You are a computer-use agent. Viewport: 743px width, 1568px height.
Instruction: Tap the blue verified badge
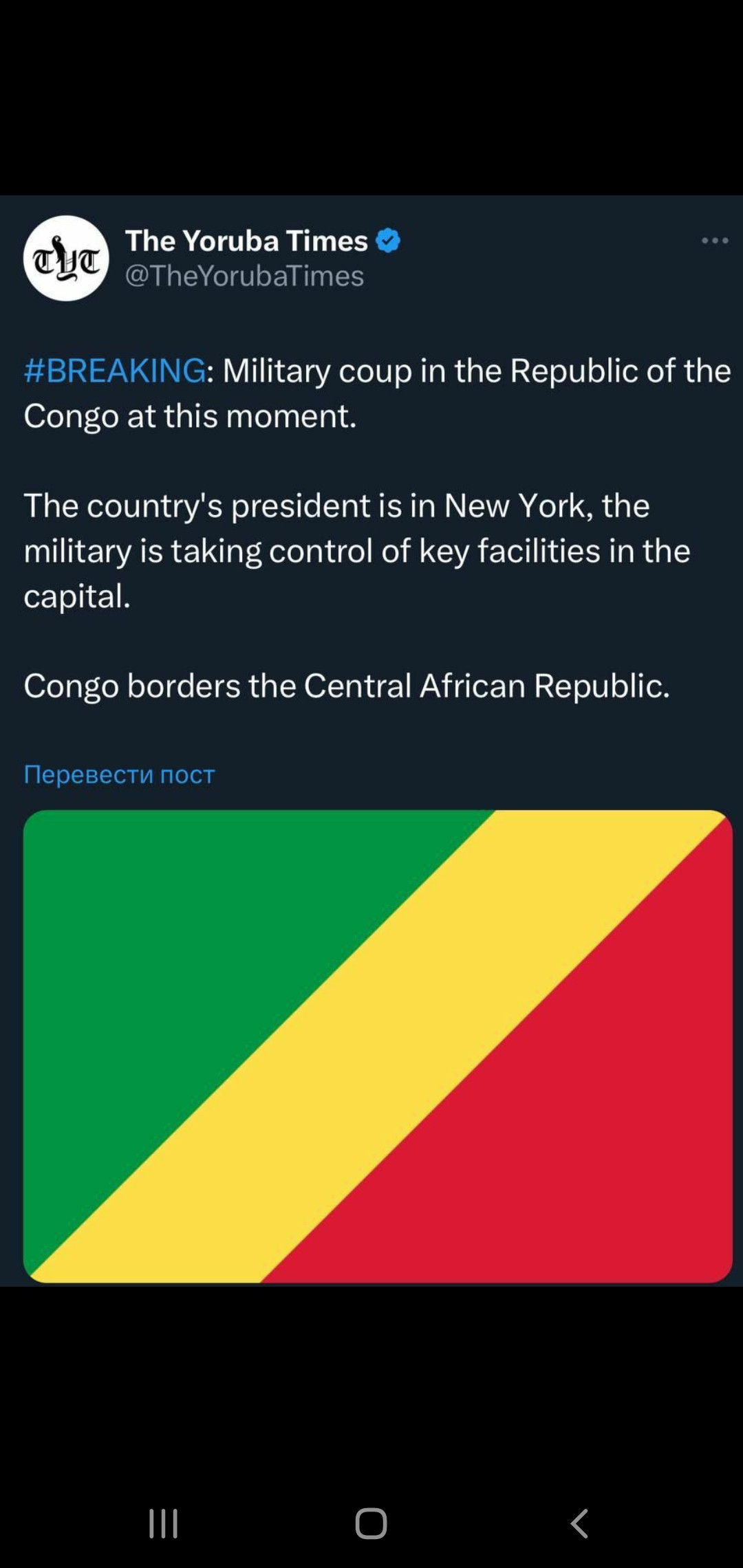pyautogui.click(x=388, y=241)
